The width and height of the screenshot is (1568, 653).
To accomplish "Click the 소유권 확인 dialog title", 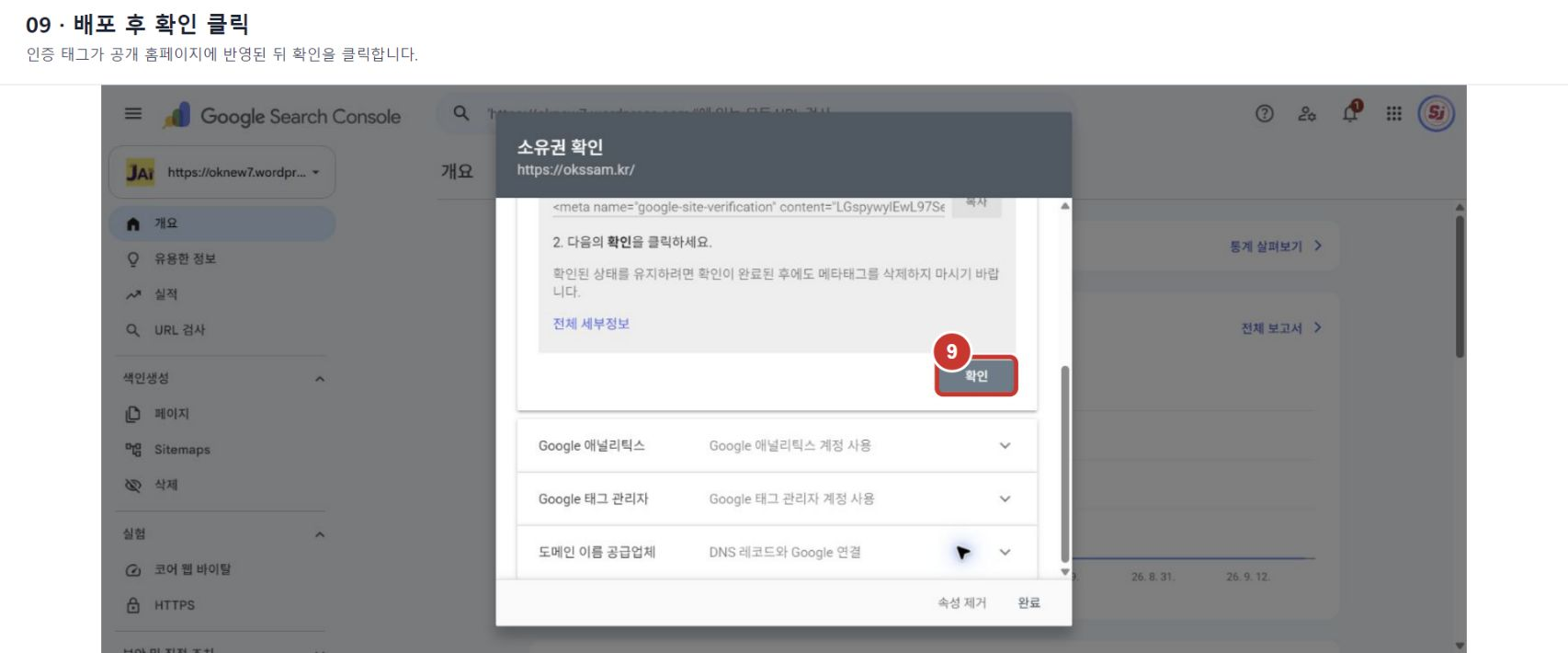I will tap(560, 147).
